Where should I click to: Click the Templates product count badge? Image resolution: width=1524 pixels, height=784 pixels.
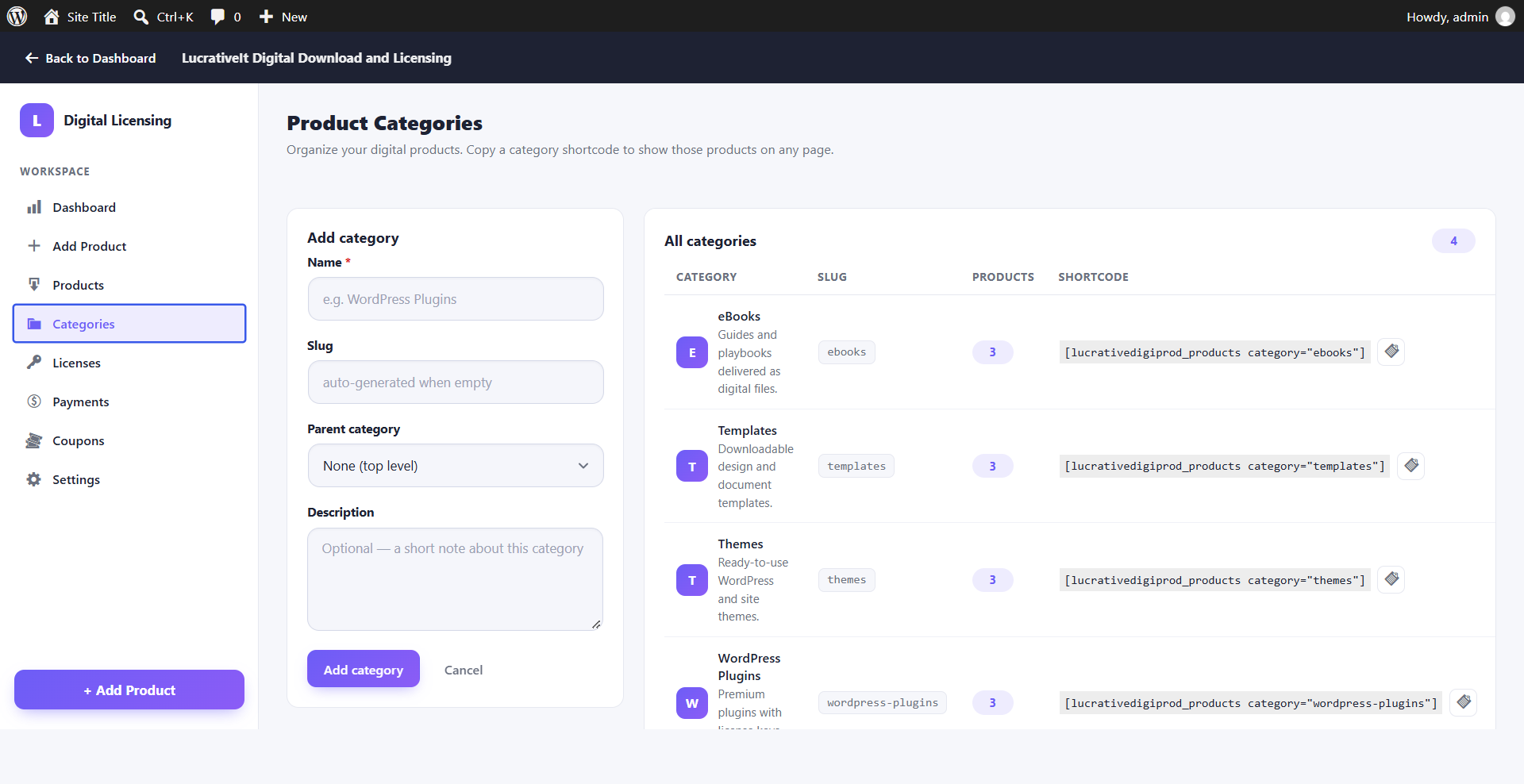992,466
